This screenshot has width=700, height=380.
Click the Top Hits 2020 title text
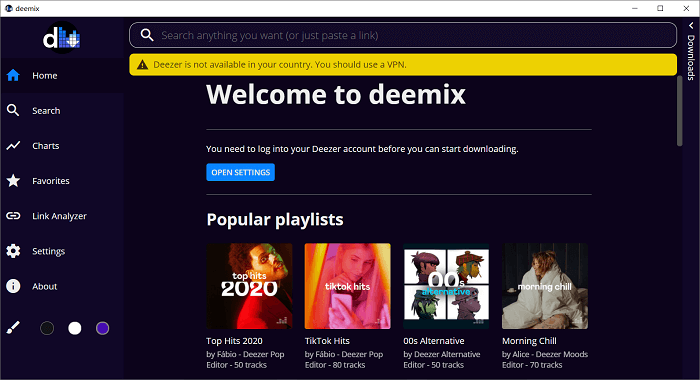(234, 341)
